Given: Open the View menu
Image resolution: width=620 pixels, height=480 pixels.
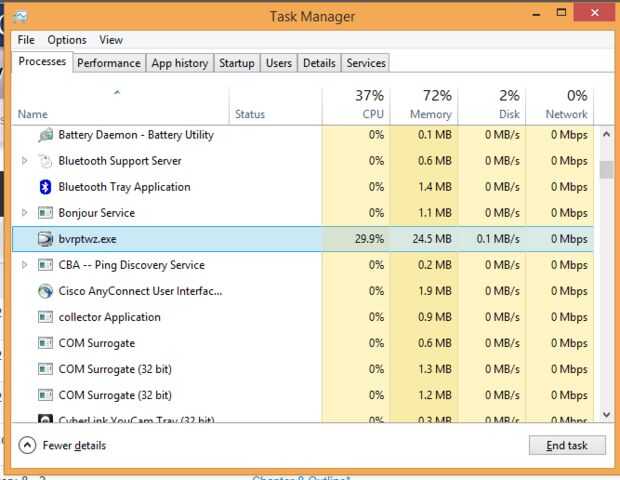Looking at the screenshot, I should tap(111, 40).
